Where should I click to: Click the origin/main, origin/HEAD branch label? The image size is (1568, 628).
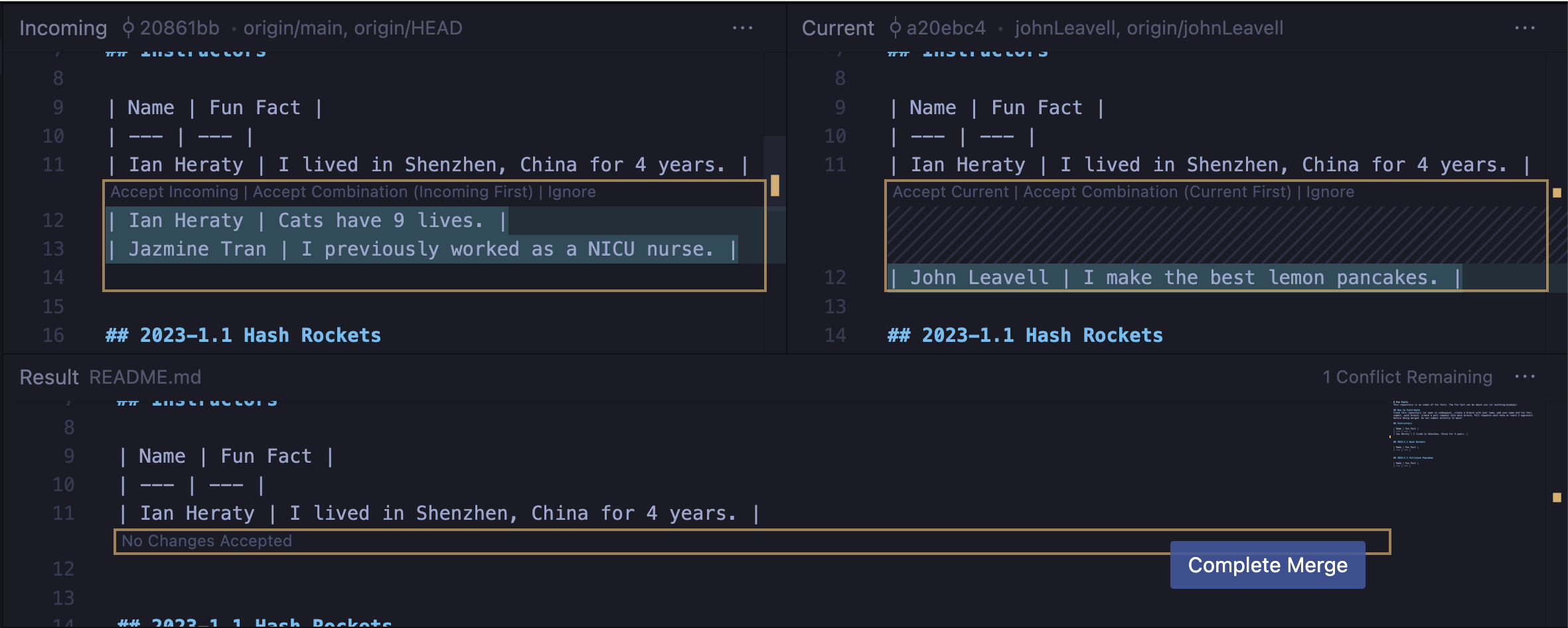353,28
